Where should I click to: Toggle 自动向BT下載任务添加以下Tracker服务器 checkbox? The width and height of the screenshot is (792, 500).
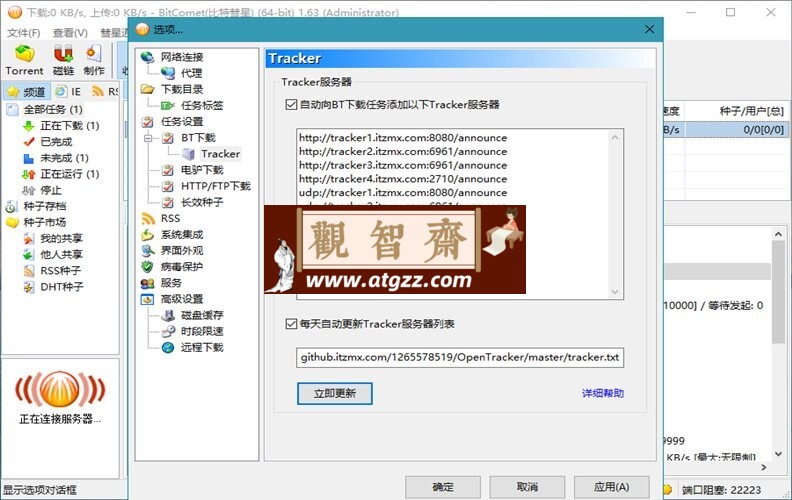pyautogui.click(x=291, y=105)
